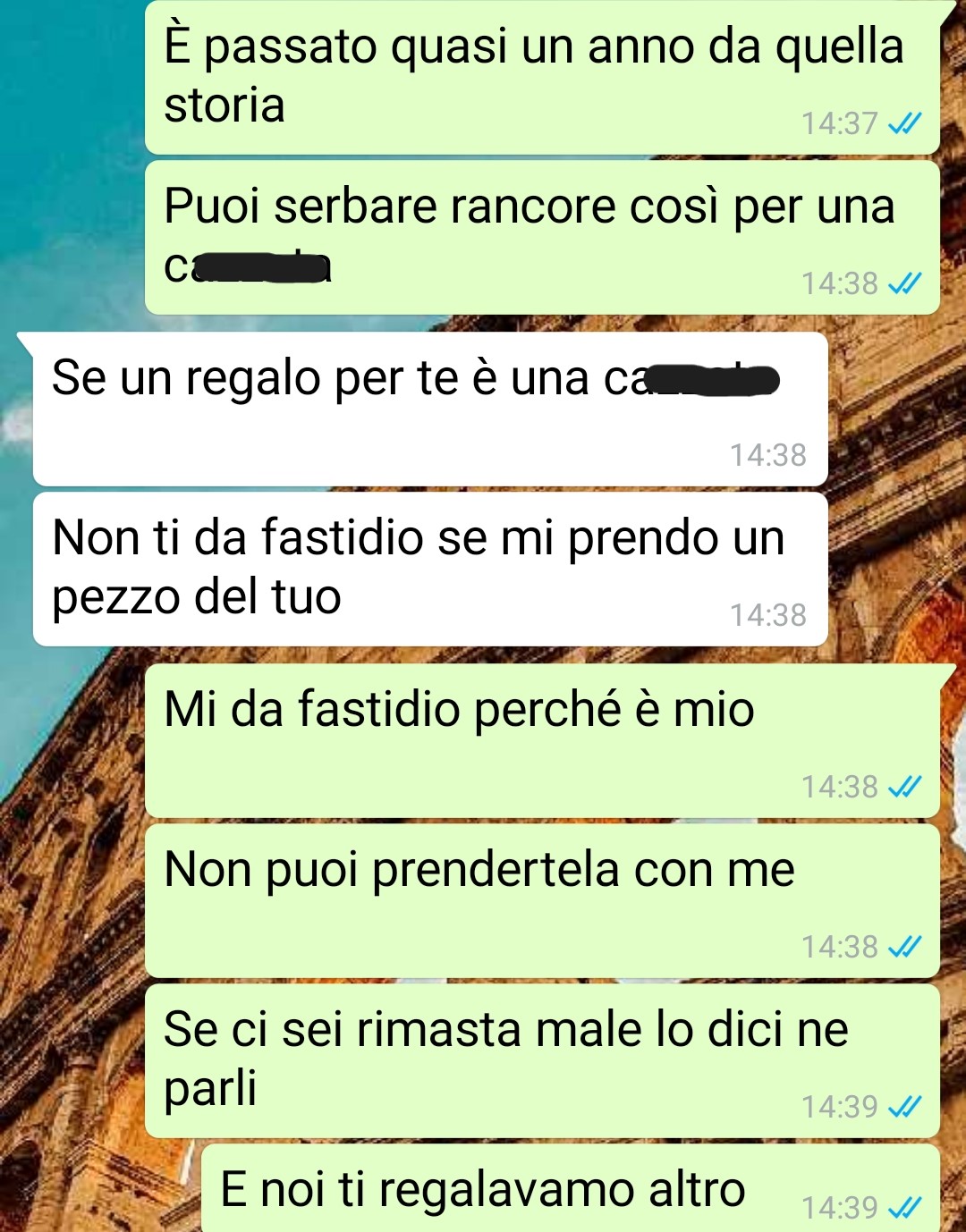Viewport: 966px width, 1232px height.
Task: Select the 'E noi ti regalavamo altro' bubble
Action: click(571, 1188)
